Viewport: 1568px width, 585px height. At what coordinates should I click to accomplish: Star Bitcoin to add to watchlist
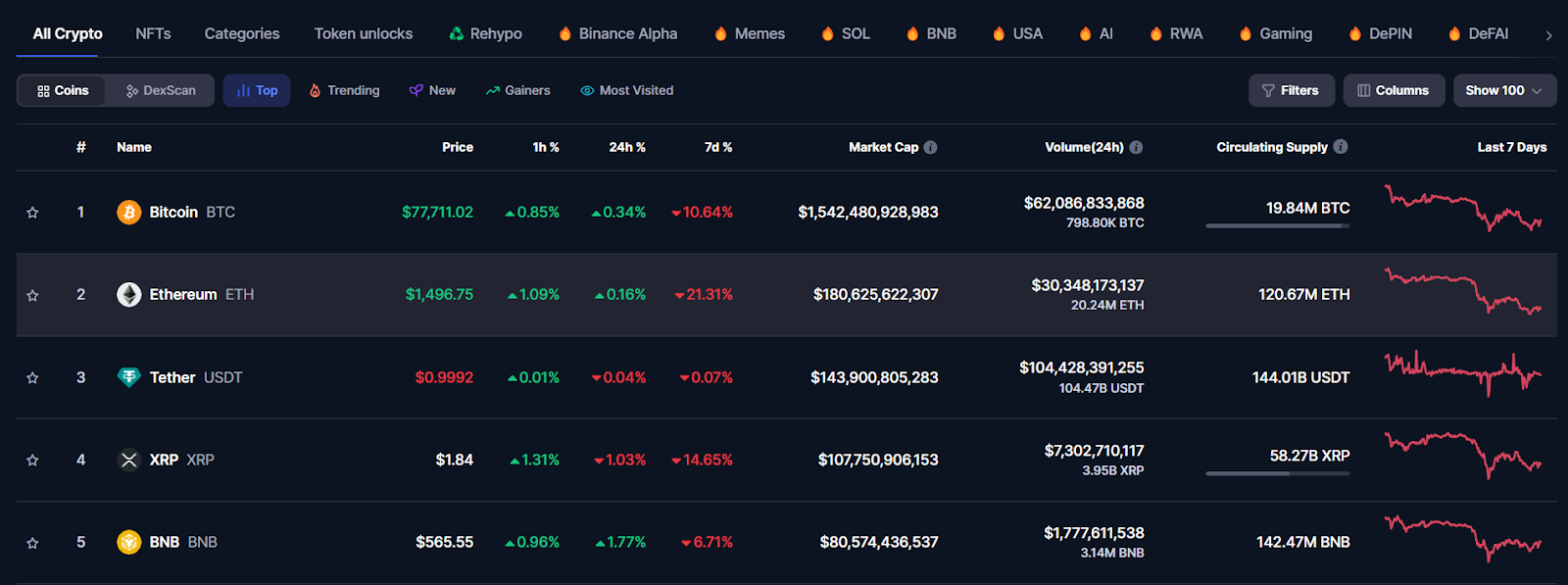[x=32, y=213]
